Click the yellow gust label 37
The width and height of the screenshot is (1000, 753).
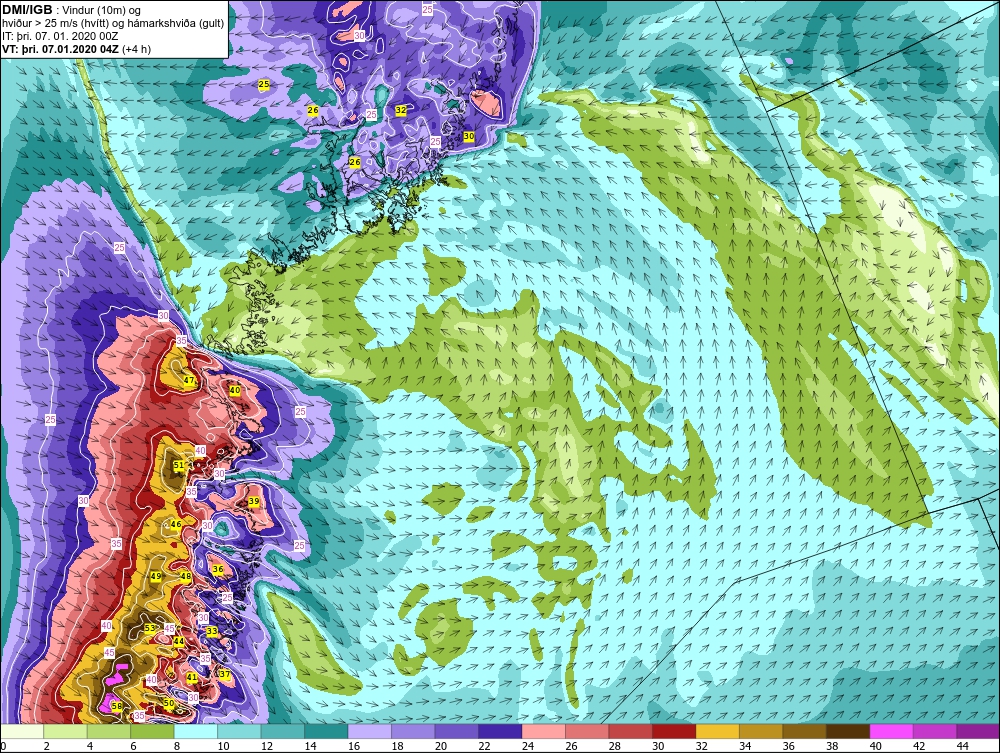pos(224,675)
